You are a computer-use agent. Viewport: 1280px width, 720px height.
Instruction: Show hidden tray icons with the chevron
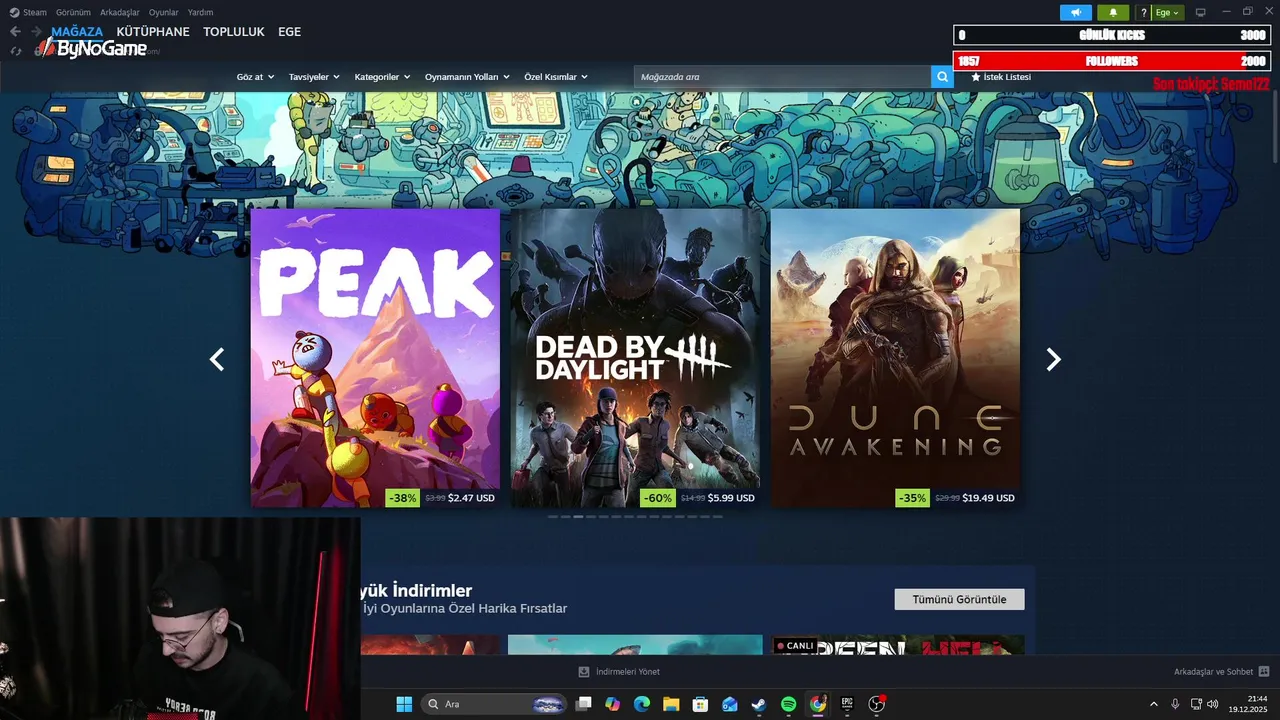click(1153, 704)
